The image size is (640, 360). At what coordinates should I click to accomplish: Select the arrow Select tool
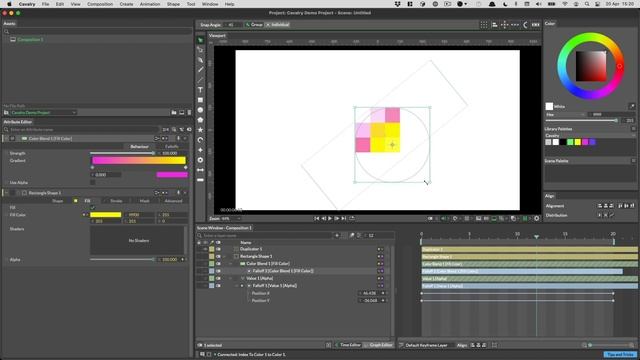click(x=200, y=40)
